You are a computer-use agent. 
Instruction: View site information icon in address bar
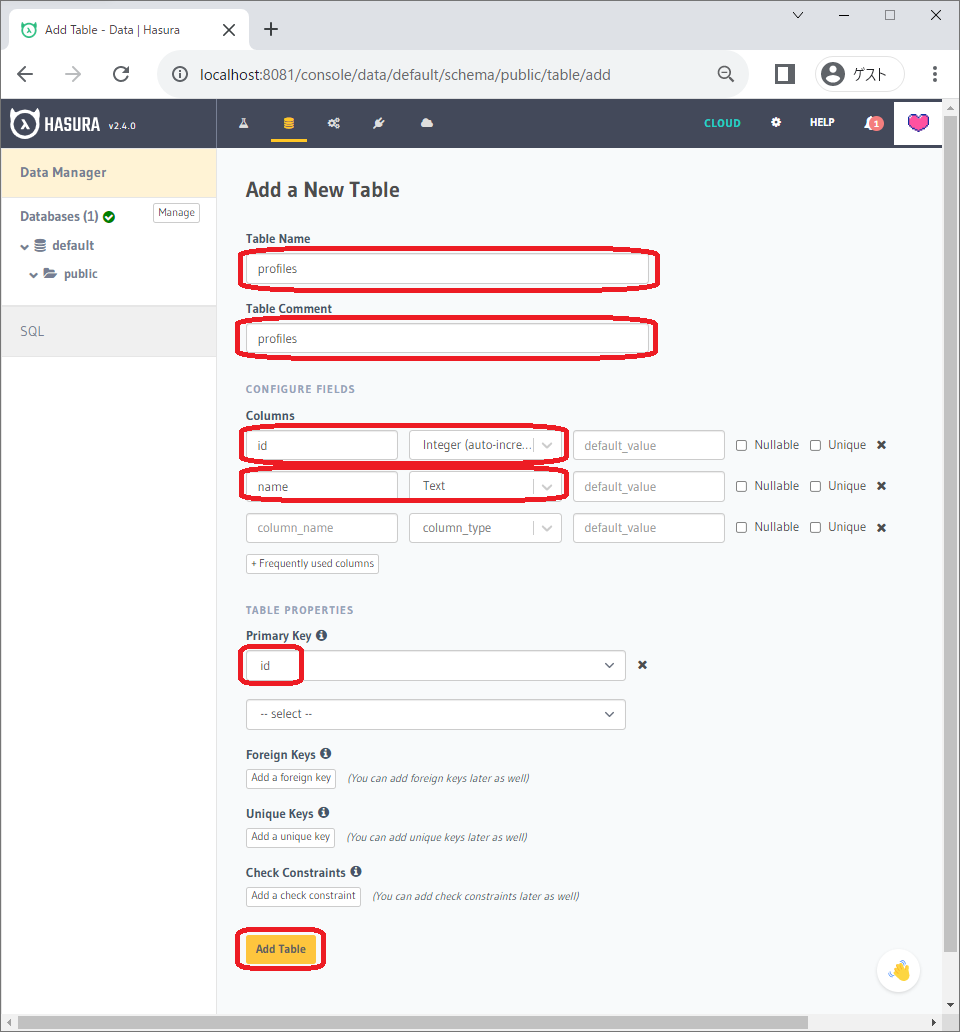coord(180,74)
